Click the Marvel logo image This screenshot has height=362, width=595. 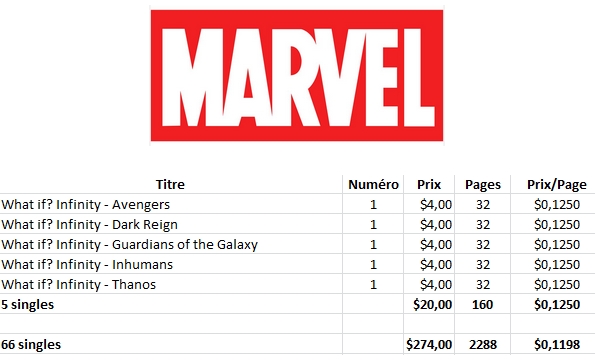pyautogui.click(x=297, y=75)
